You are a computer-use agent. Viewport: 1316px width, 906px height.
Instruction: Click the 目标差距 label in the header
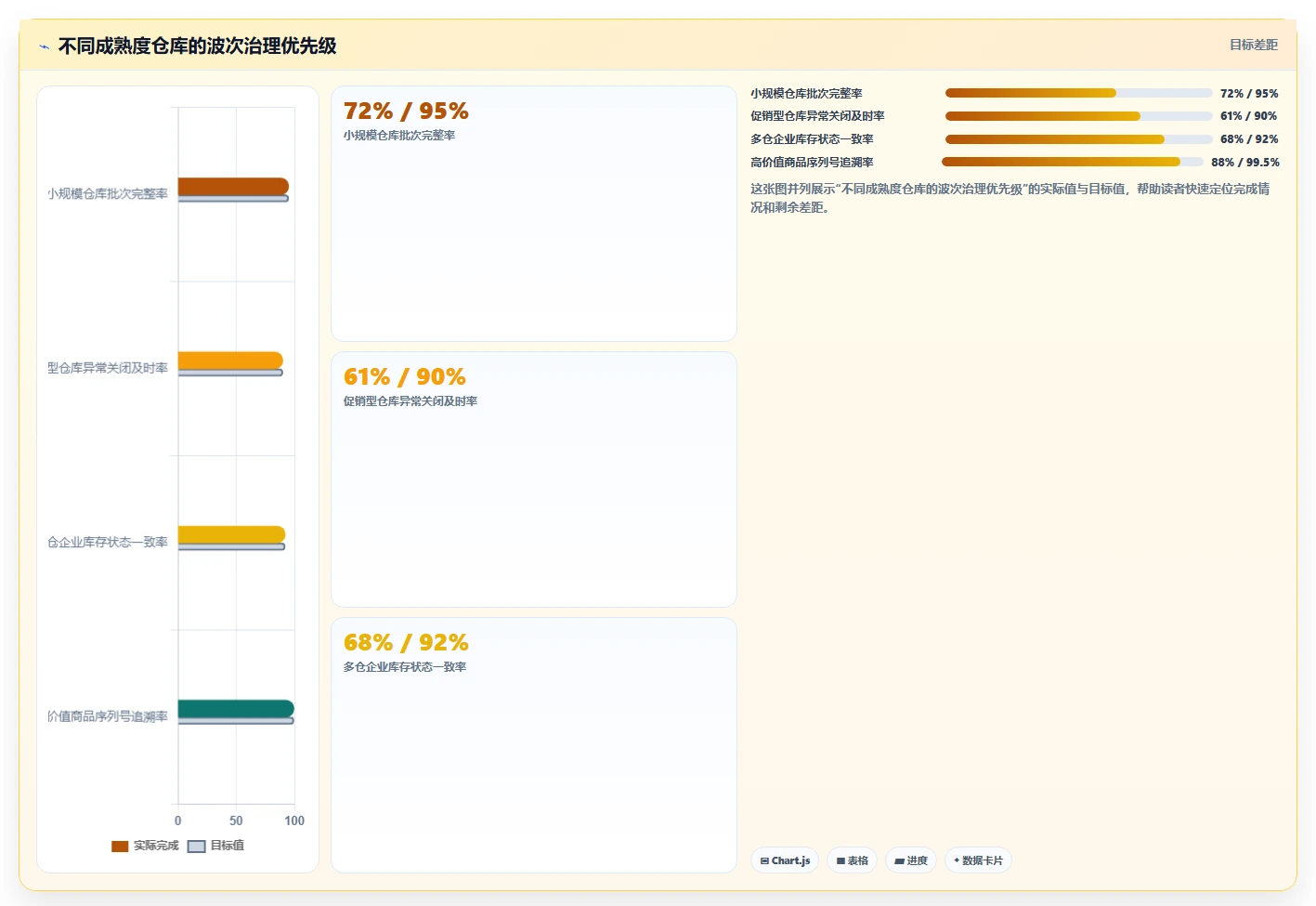coord(1253,45)
